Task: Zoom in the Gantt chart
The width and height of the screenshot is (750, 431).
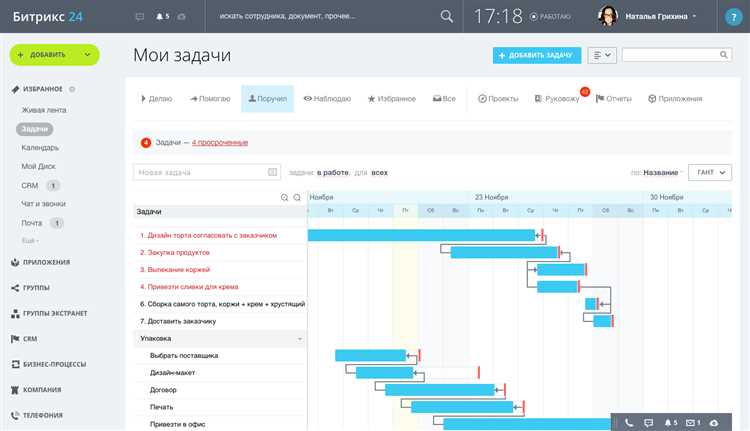Action: point(285,198)
